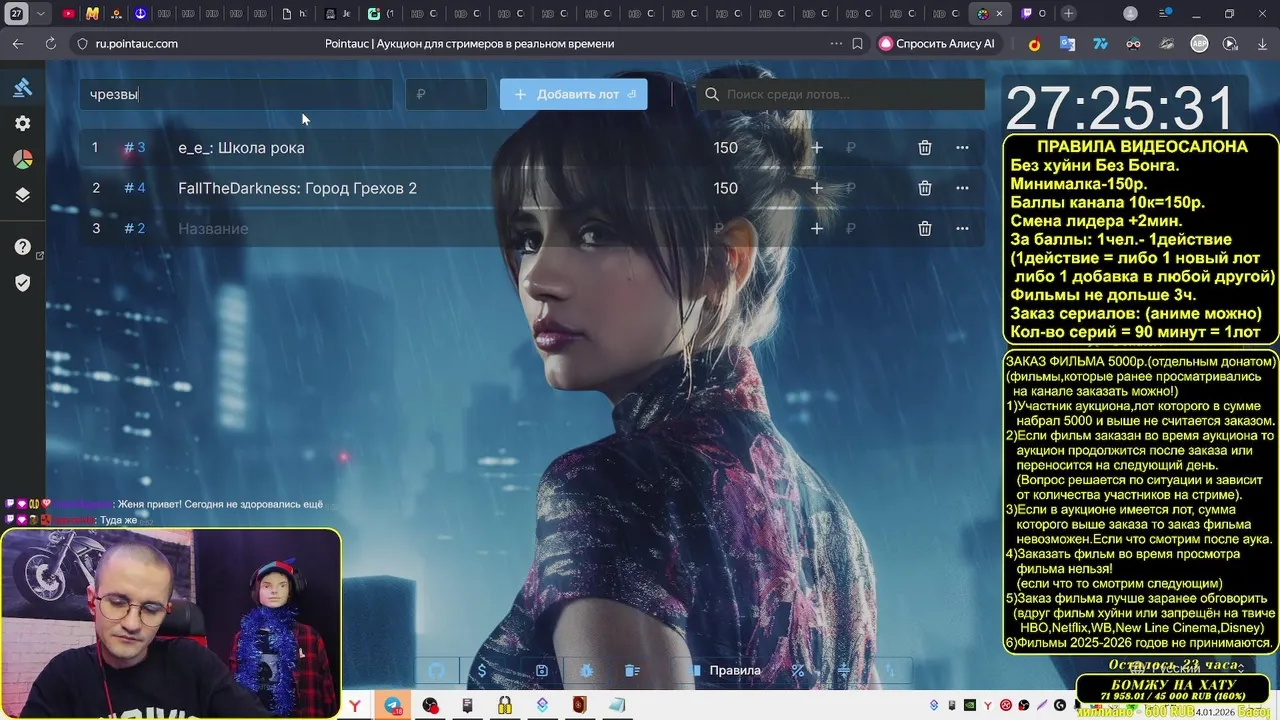1280x720 pixels.
Task: Click the split divider icon in bottom toolbar
Action: [x=844, y=670]
